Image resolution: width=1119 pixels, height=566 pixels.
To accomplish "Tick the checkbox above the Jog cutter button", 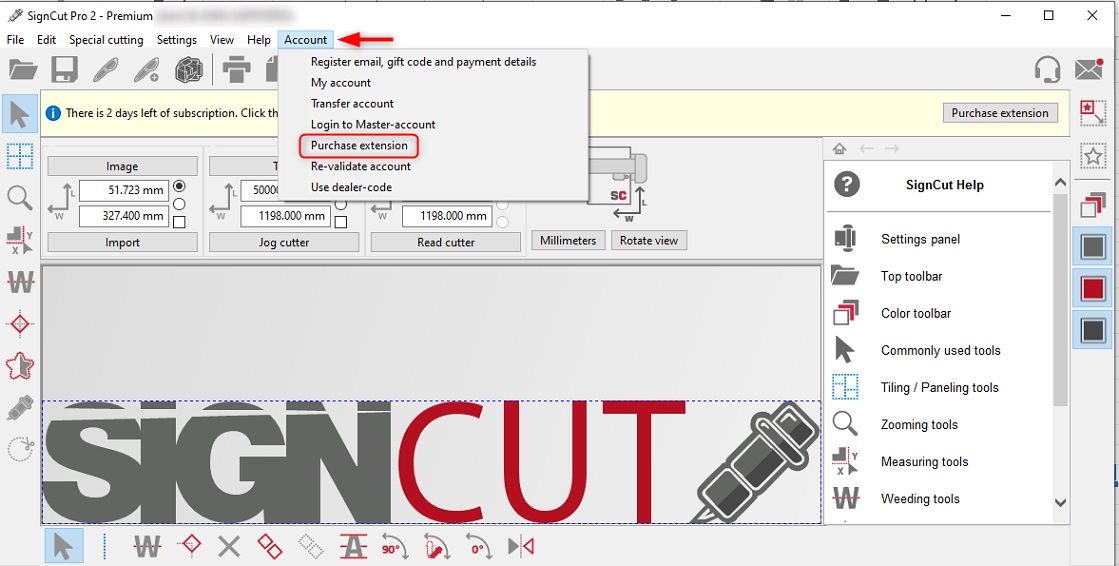I will [x=341, y=222].
